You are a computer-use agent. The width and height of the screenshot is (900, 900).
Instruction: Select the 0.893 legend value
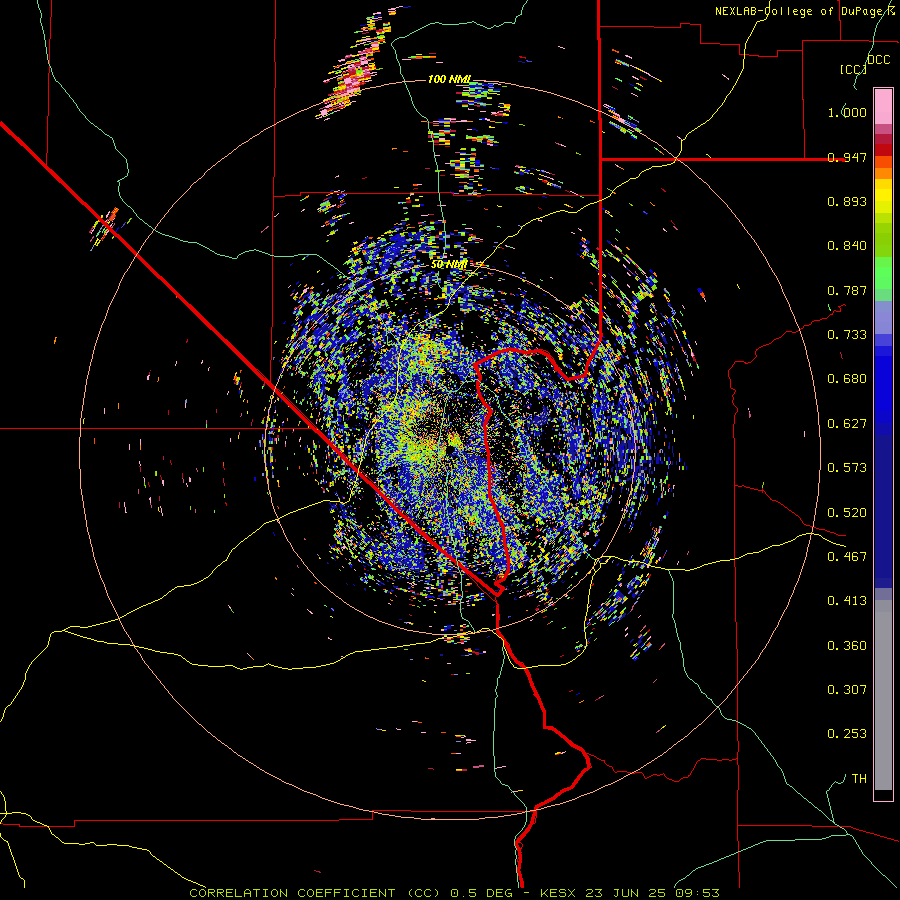[847, 201]
